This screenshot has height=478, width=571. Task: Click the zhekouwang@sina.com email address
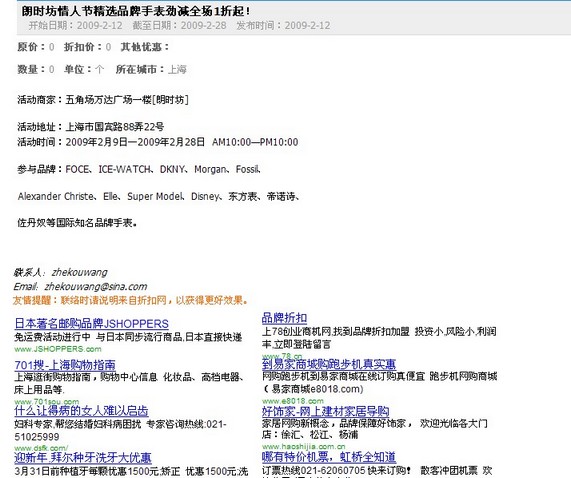tap(96, 287)
